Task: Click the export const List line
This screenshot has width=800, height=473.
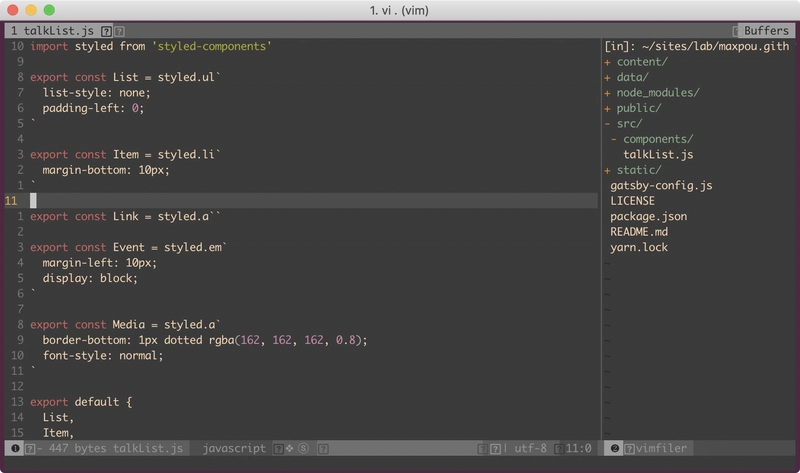Action: click(125, 77)
